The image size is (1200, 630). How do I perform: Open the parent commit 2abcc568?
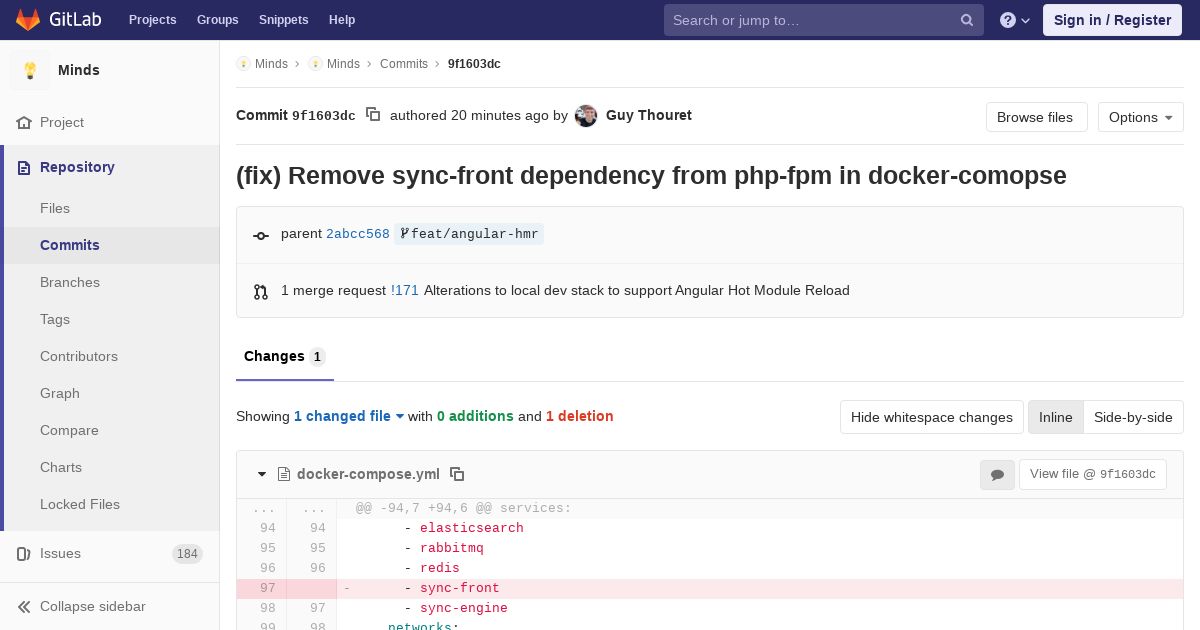(x=358, y=234)
